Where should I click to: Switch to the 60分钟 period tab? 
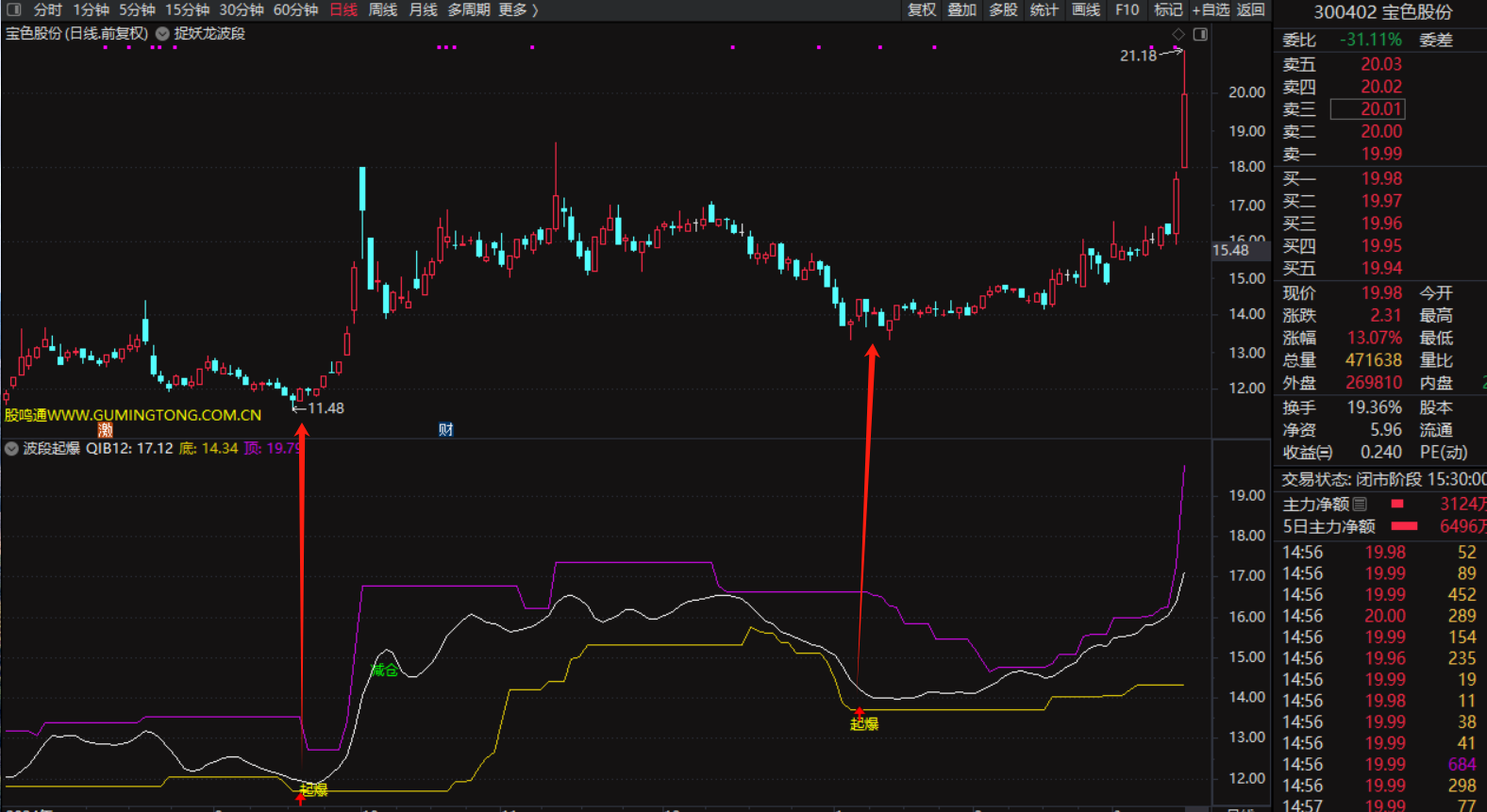(x=295, y=10)
